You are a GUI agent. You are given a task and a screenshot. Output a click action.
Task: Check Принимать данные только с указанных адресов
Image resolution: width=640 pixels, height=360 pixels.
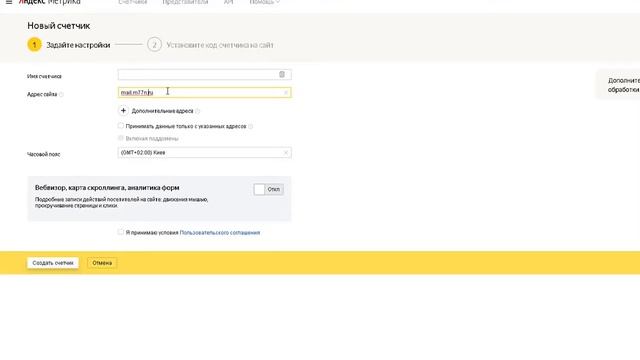click(x=121, y=126)
